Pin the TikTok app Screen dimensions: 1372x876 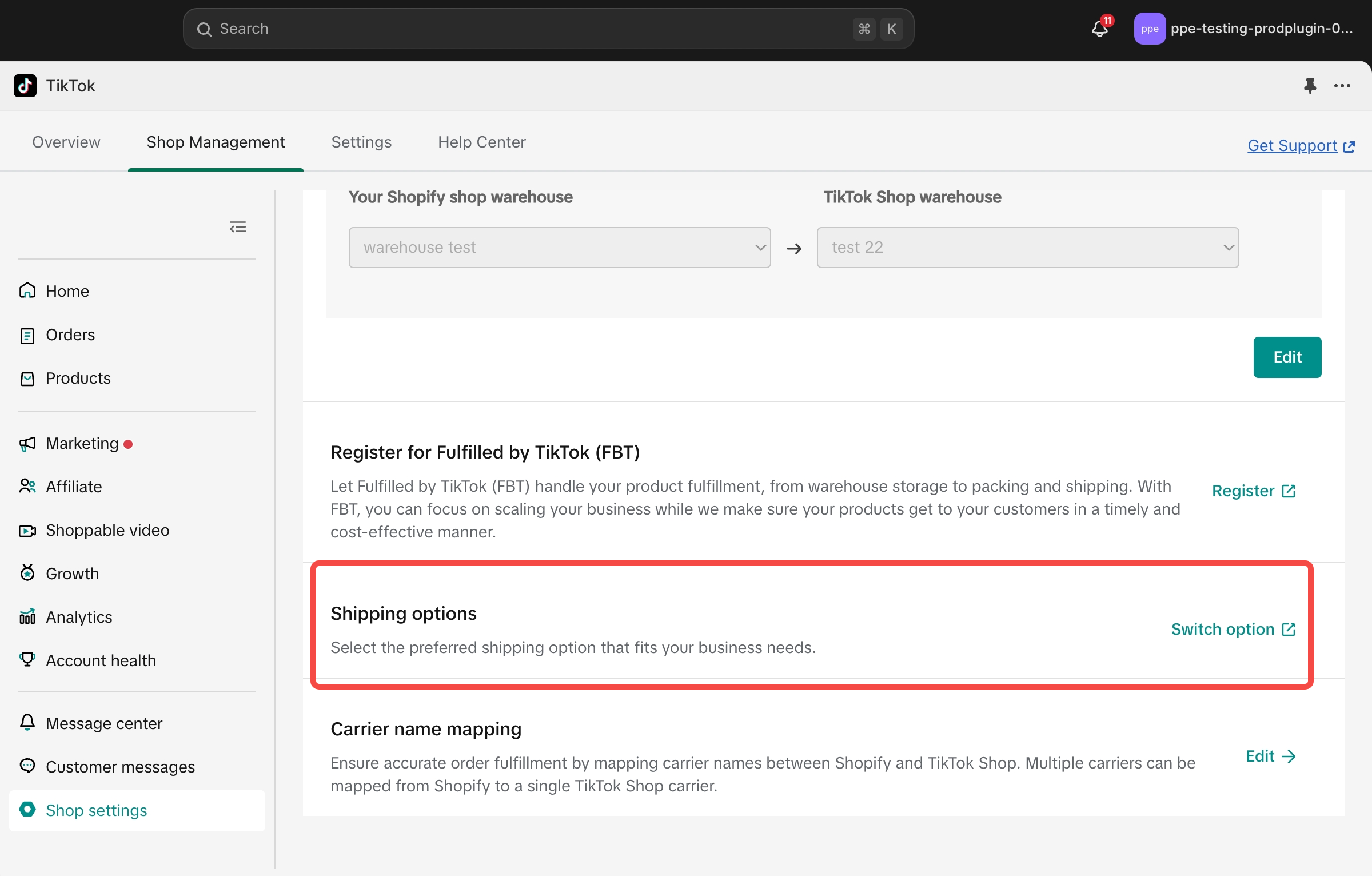click(1310, 86)
